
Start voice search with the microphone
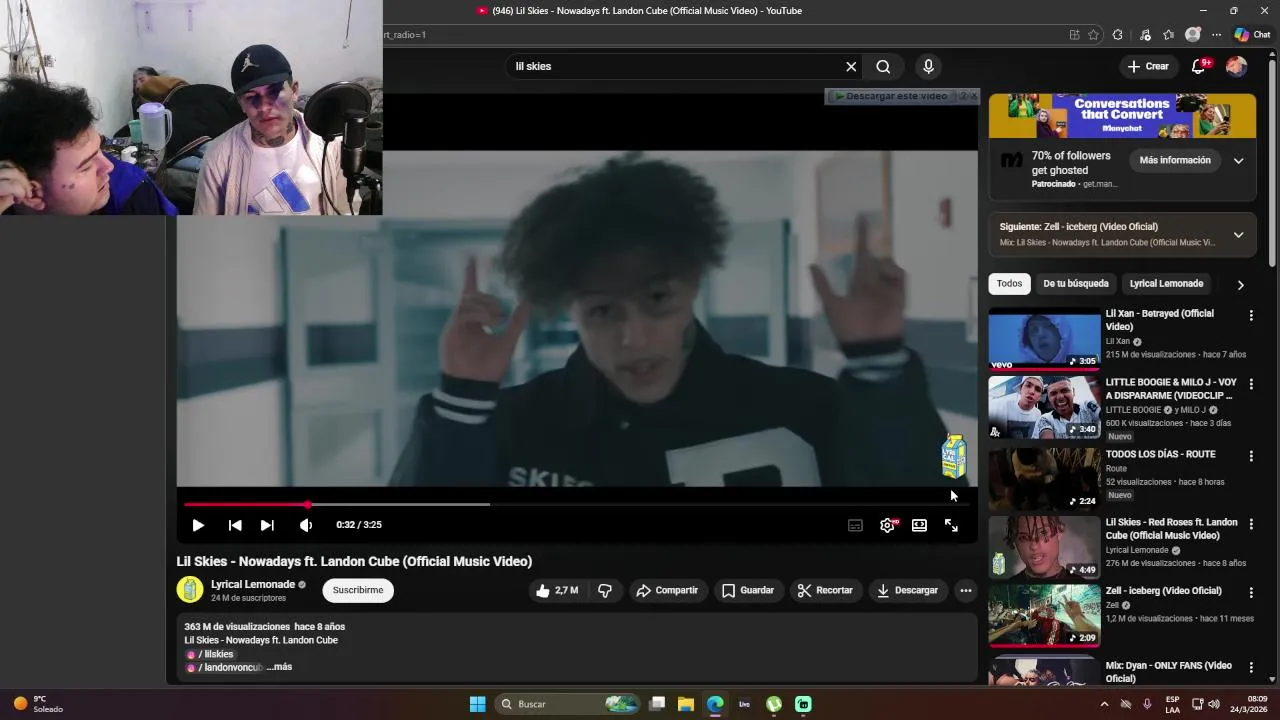[928, 66]
